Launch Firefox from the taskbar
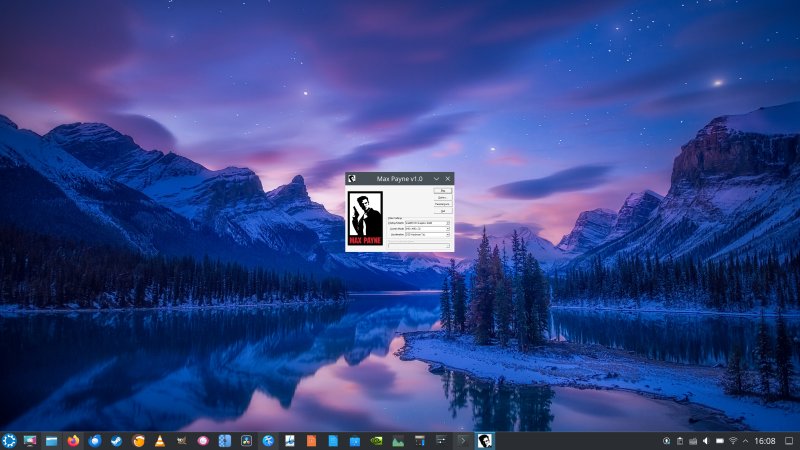Viewport: 800px width, 450px height. pyautogui.click(x=73, y=441)
